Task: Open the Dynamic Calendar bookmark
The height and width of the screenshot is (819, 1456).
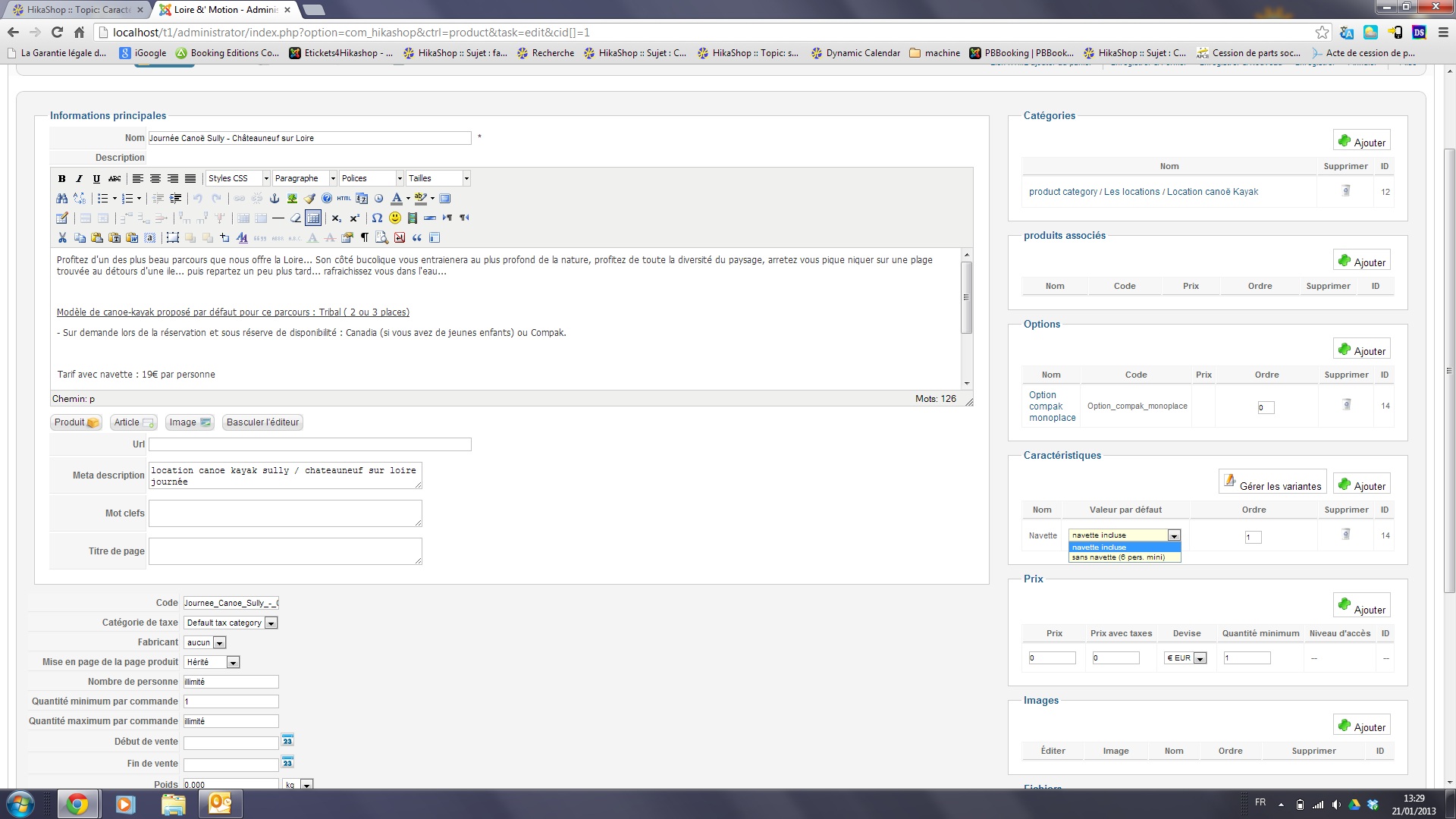Action: pyautogui.click(x=855, y=53)
